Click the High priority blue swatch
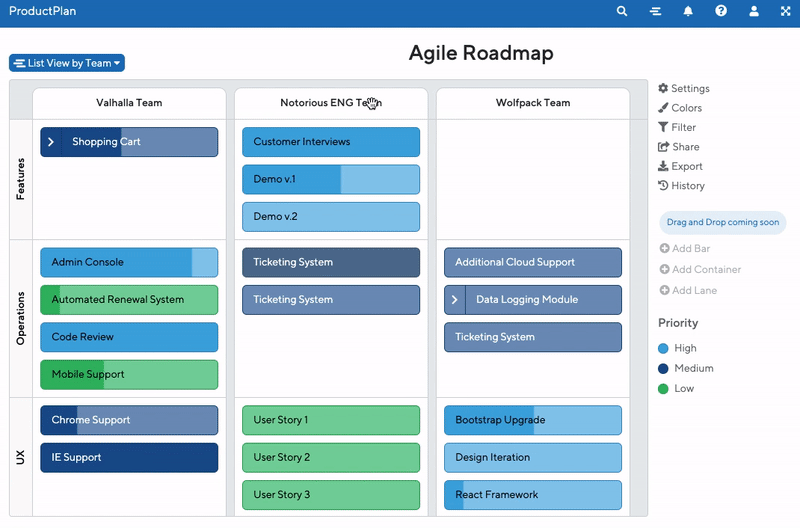The width and height of the screenshot is (800, 528). [x=663, y=348]
